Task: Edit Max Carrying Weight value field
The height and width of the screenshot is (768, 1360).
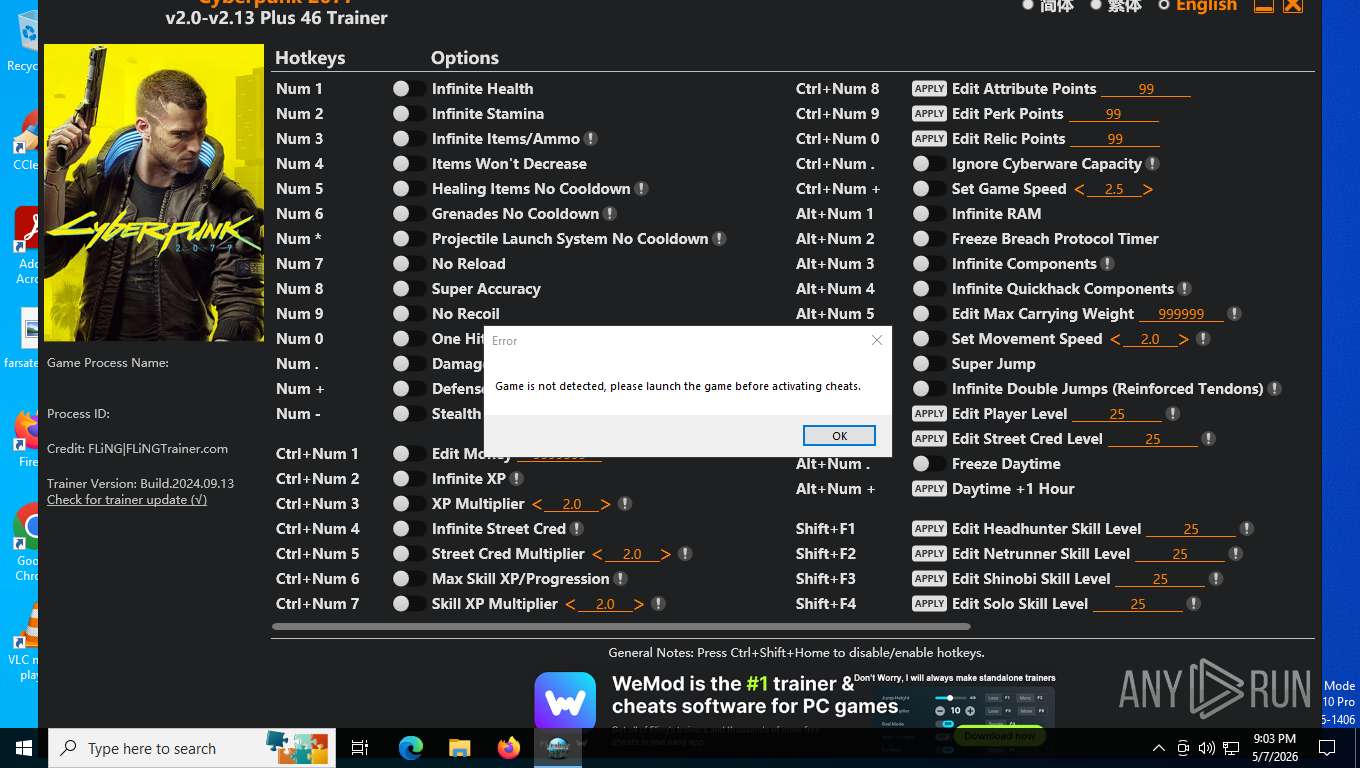Action: [x=1181, y=314]
